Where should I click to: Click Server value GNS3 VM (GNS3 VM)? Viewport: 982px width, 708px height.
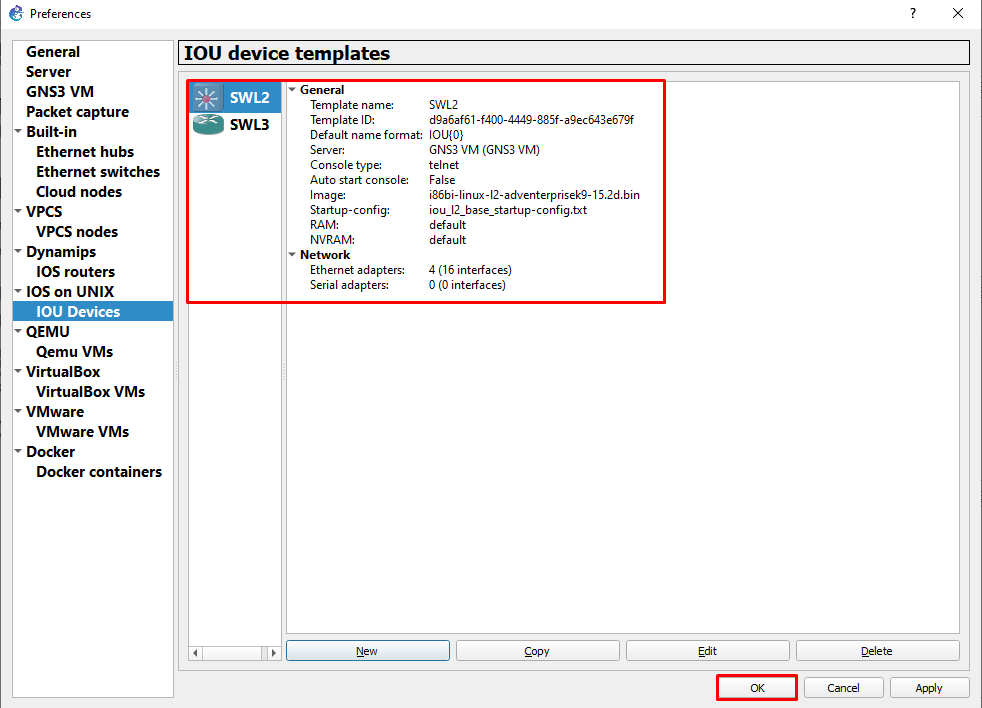tap(484, 150)
